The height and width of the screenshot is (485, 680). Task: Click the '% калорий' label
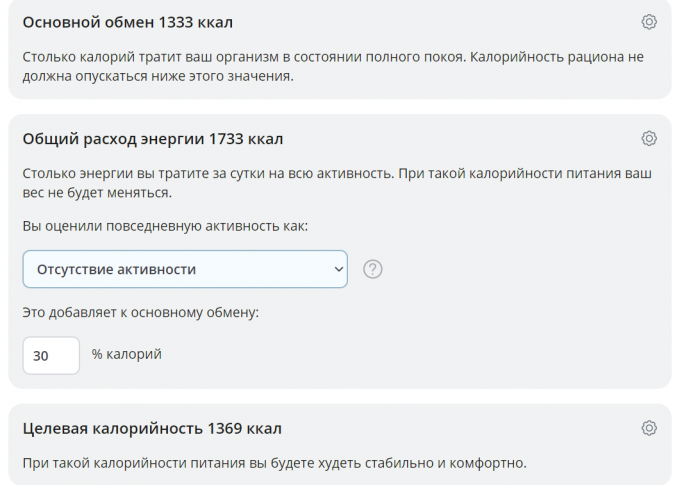127,355
